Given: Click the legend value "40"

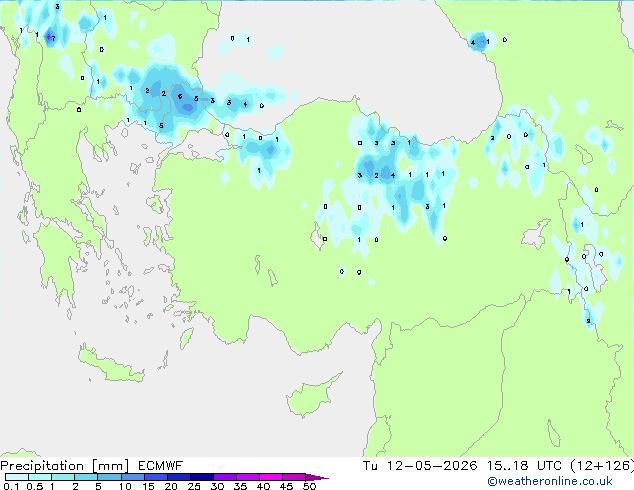Looking at the screenshot, I should [263, 486].
